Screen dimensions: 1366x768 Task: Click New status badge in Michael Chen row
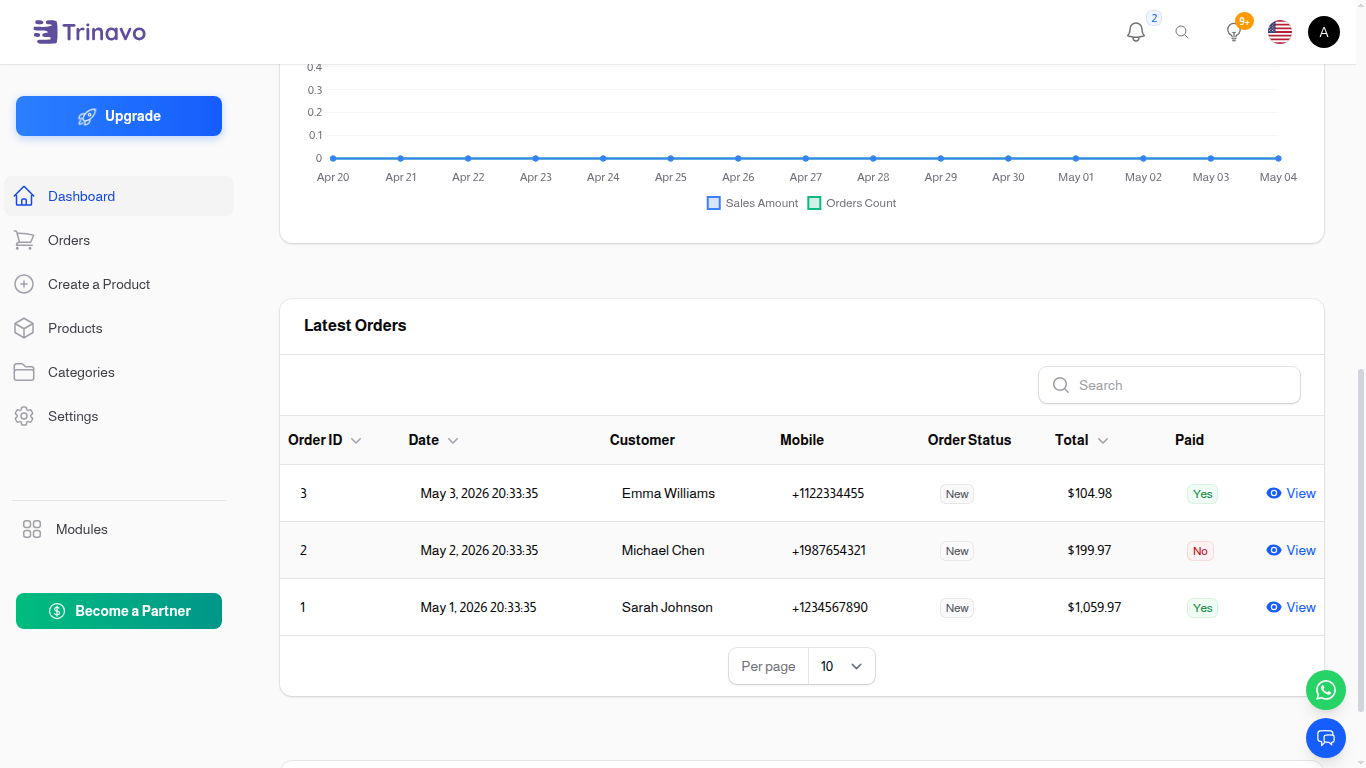pyautogui.click(x=957, y=551)
